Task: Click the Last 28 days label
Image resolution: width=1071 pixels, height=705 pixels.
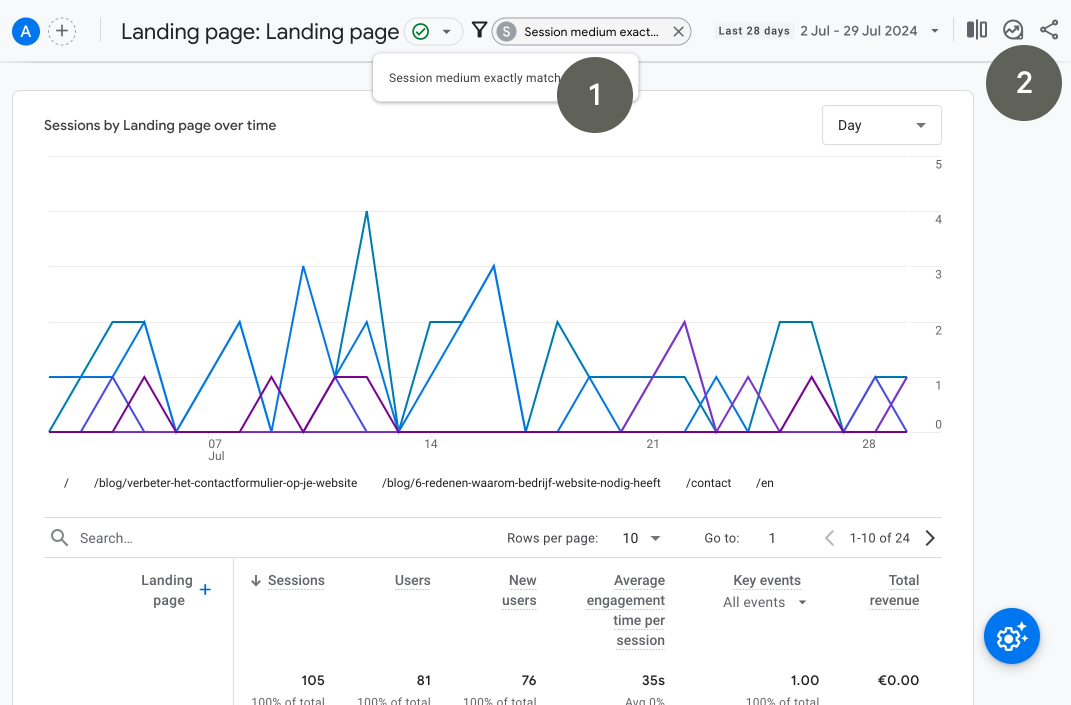Action: (754, 31)
